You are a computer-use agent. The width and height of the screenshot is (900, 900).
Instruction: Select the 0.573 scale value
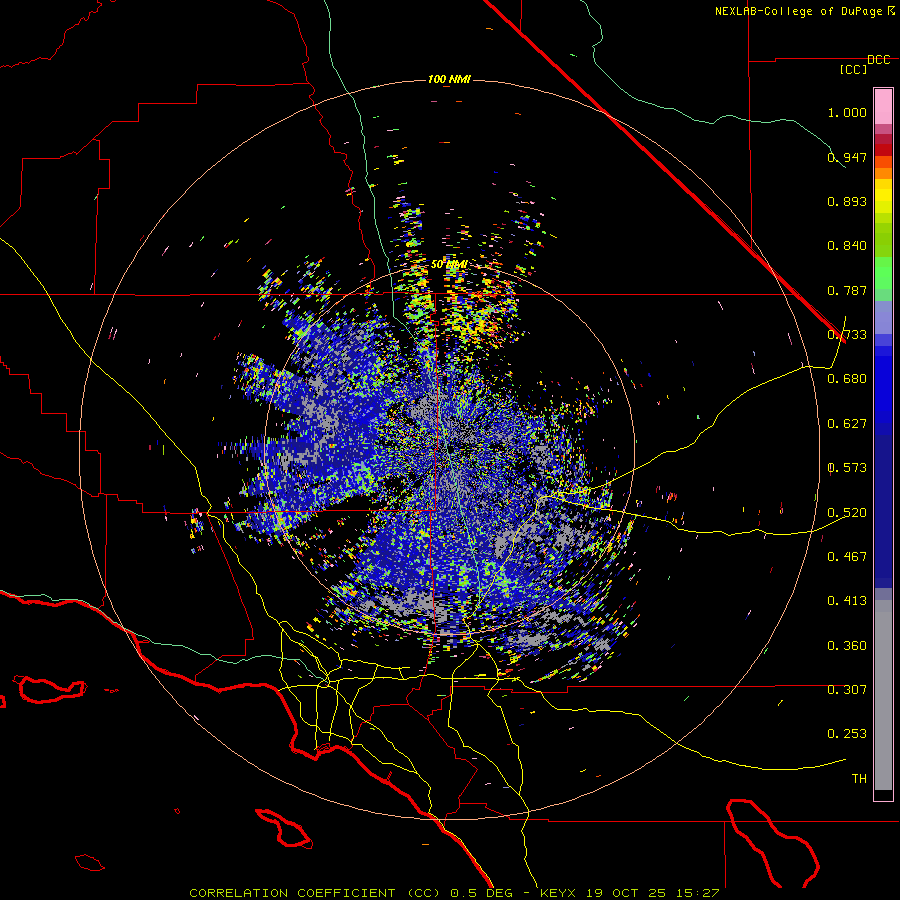[847, 468]
